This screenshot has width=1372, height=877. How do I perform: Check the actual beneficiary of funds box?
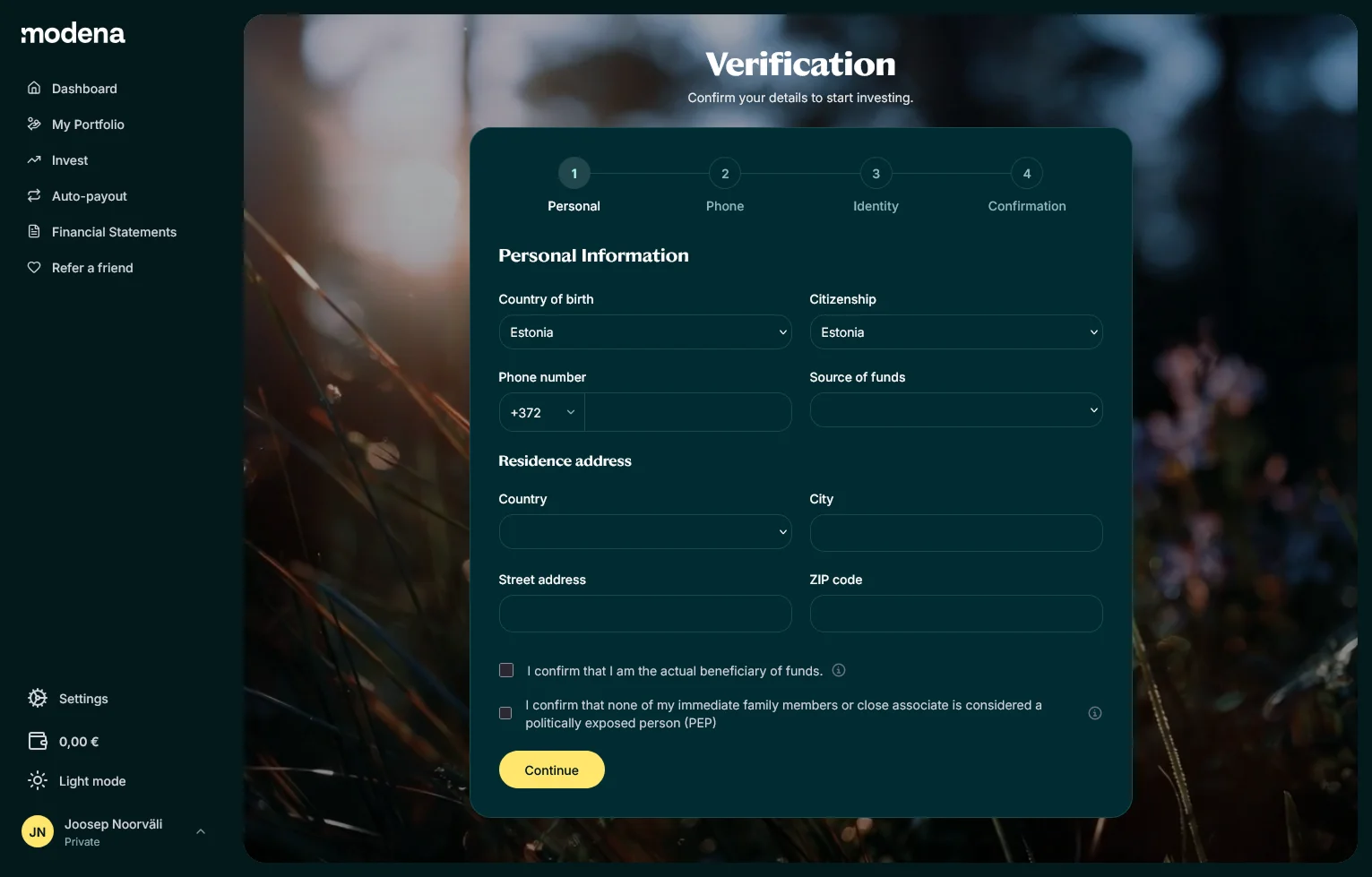[506, 670]
